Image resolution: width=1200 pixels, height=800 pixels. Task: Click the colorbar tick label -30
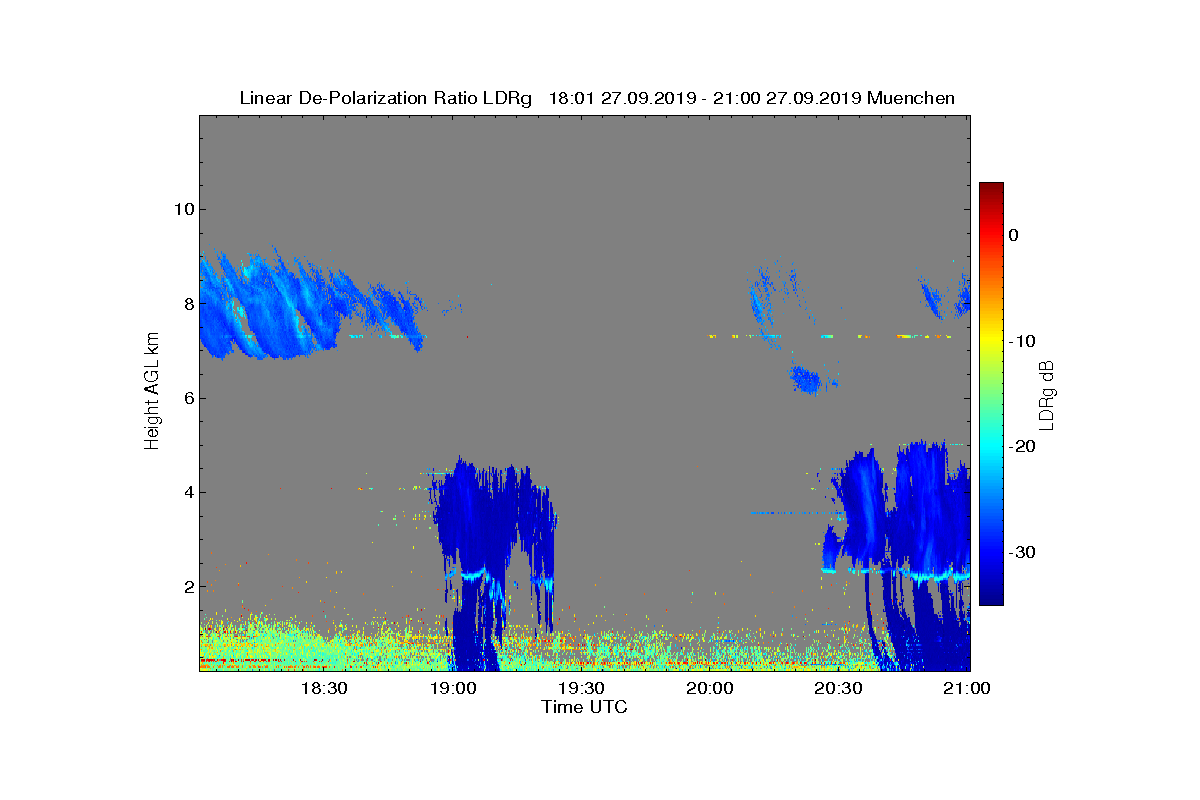coord(1021,552)
